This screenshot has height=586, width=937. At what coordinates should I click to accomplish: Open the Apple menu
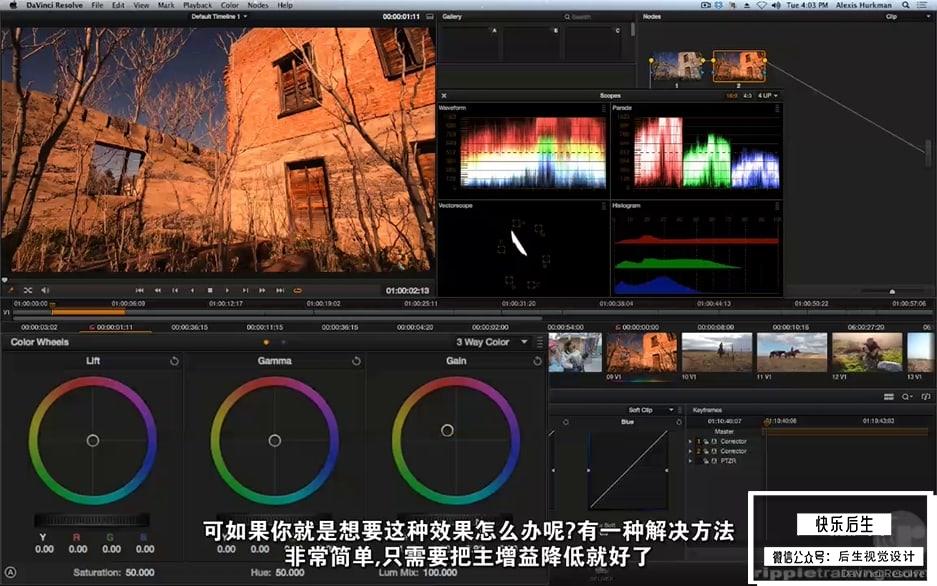click(x=13, y=5)
